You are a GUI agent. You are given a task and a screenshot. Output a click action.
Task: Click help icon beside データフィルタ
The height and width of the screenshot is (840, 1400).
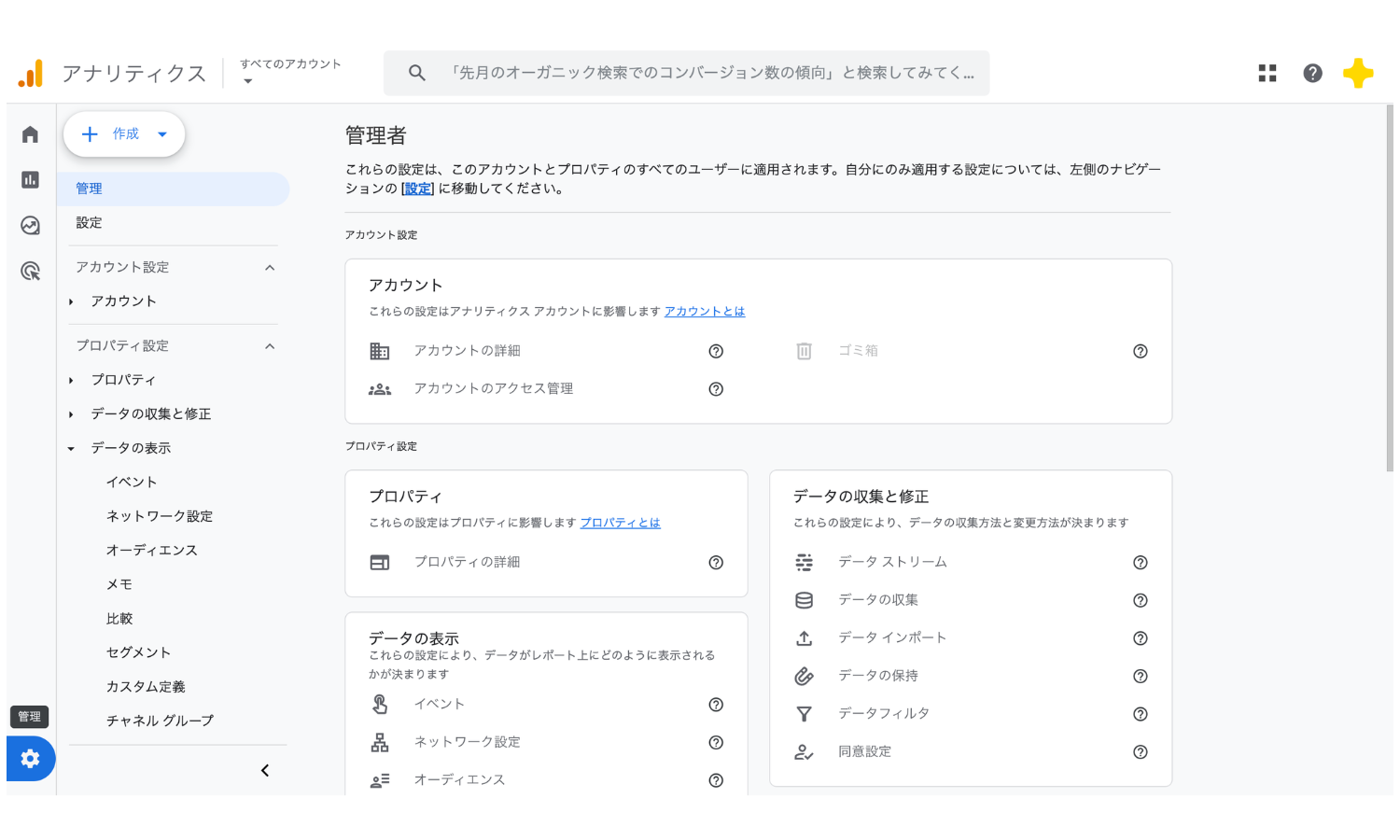tap(1140, 714)
